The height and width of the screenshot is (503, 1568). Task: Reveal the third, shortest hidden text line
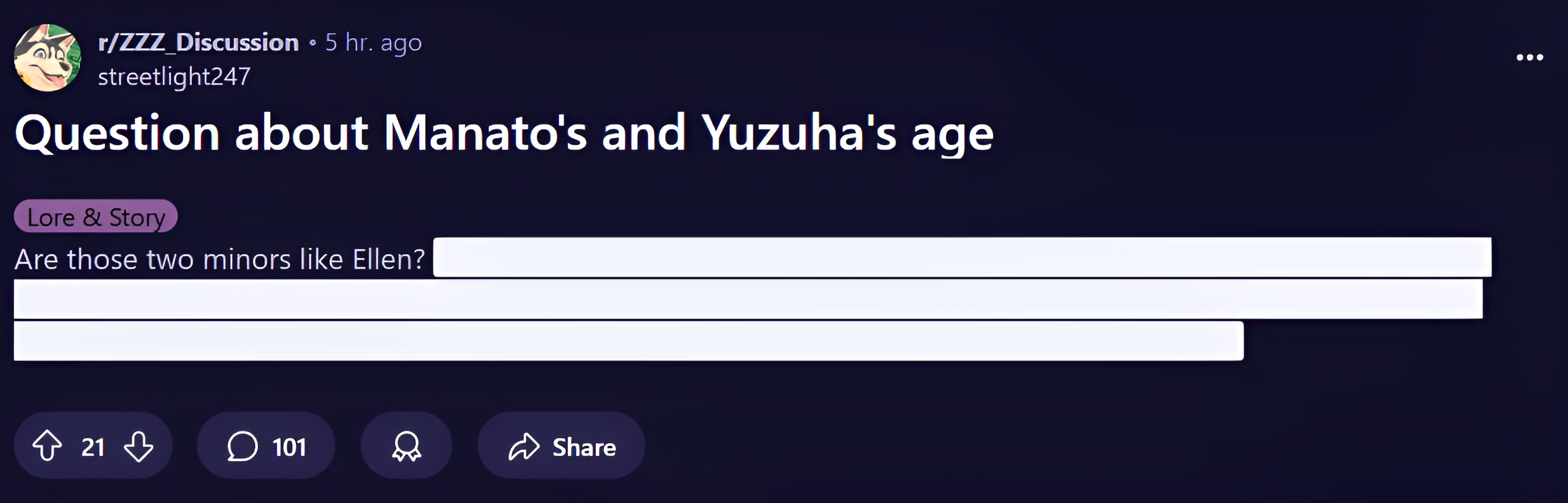coord(629,341)
